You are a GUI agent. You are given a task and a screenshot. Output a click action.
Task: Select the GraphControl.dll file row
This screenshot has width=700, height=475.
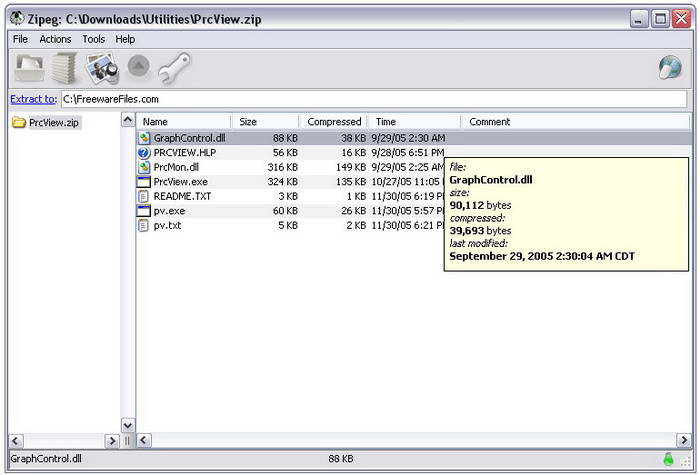(414, 138)
